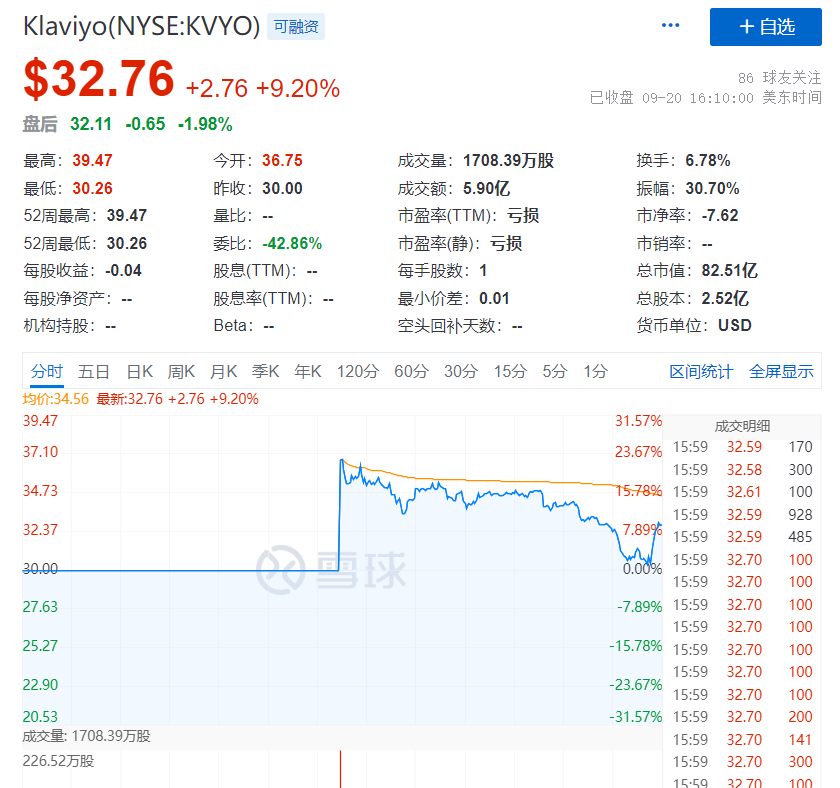Enter 全屏显示 full screen mode

point(781,370)
